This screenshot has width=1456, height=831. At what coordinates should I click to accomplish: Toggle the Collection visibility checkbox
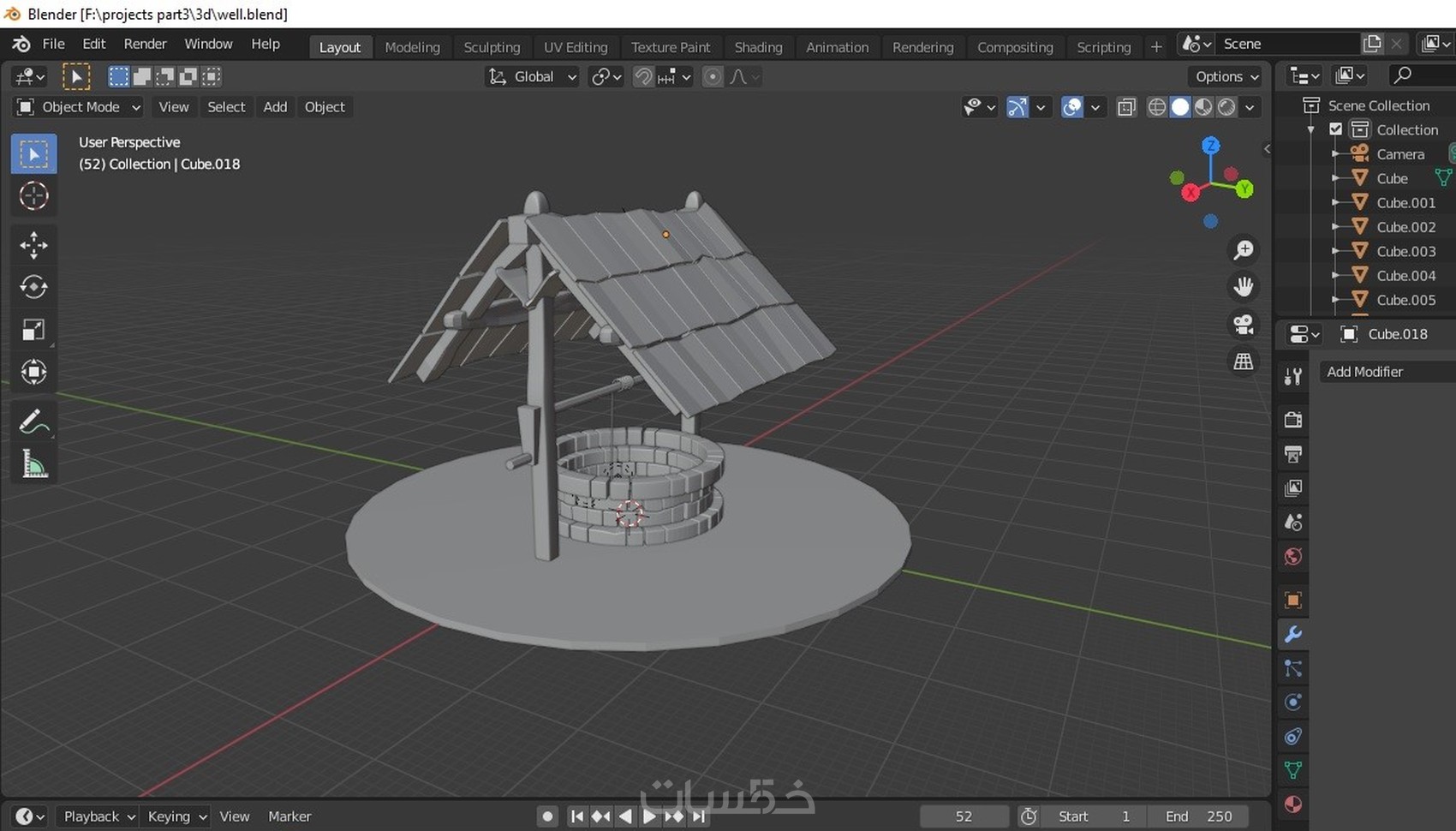click(x=1335, y=129)
